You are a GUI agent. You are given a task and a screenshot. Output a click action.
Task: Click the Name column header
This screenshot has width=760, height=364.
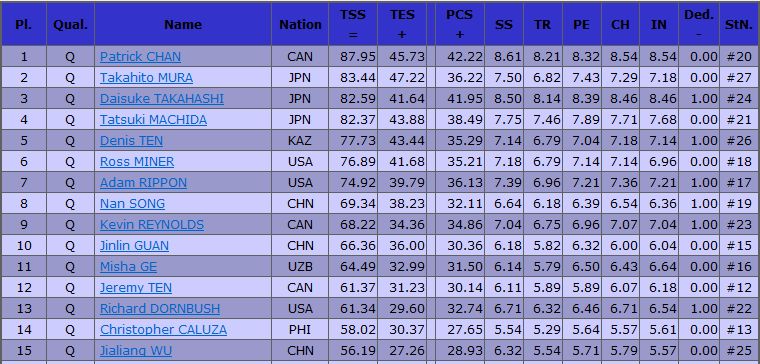point(183,24)
